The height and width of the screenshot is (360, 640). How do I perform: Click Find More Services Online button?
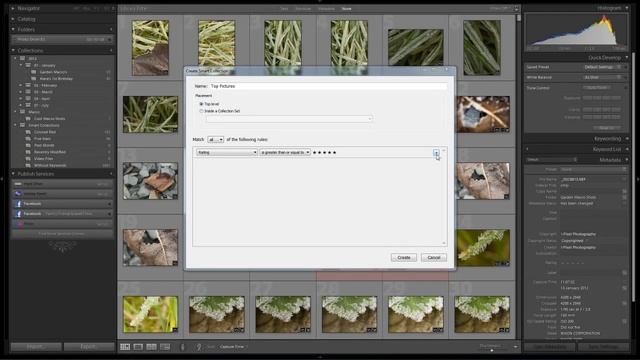tap(62, 233)
